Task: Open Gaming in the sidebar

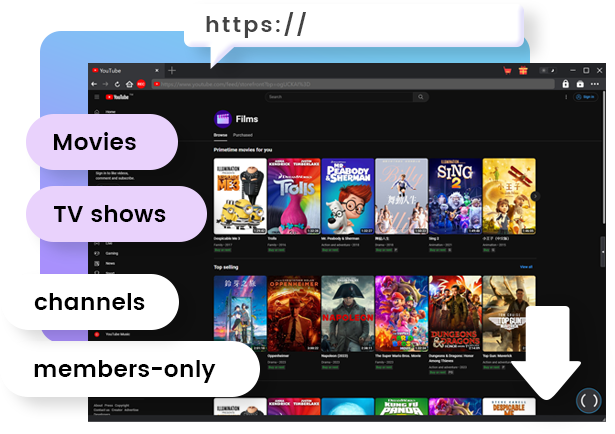Action: point(107,253)
